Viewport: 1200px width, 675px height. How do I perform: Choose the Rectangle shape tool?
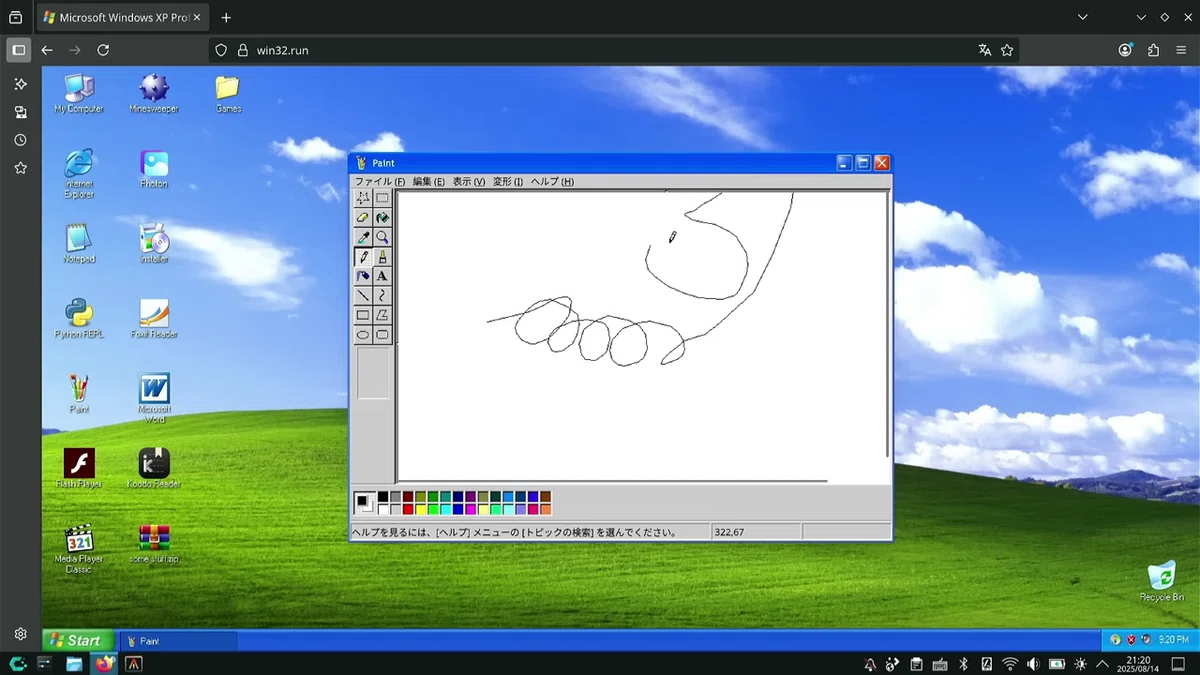pyautogui.click(x=363, y=315)
